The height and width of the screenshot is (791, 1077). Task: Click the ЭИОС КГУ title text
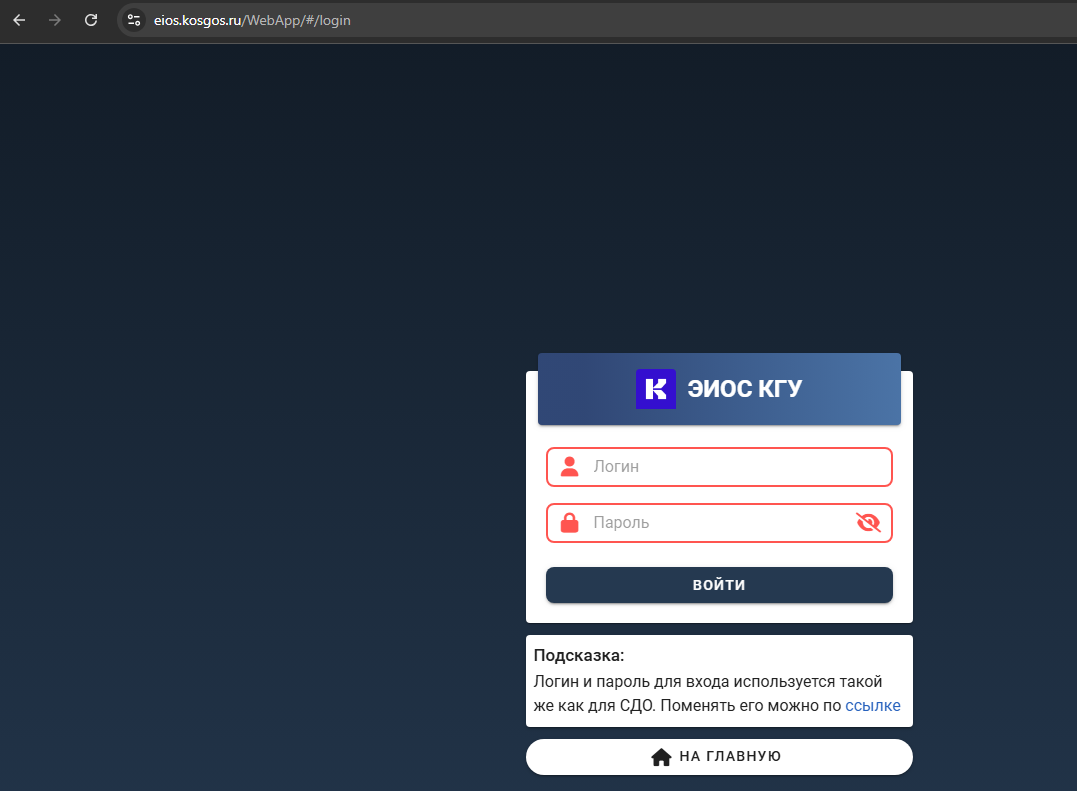(745, 389)
